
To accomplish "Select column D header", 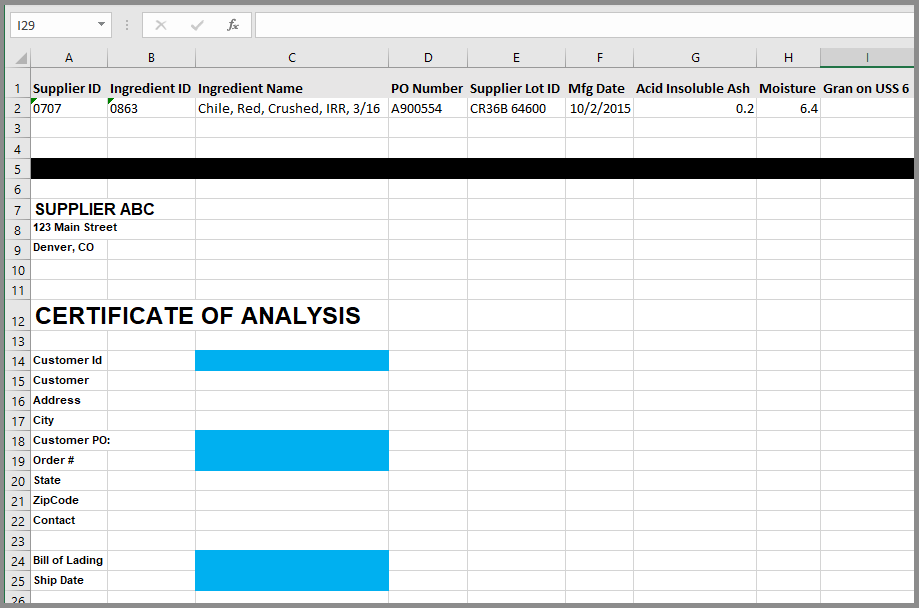I will 428,57.
